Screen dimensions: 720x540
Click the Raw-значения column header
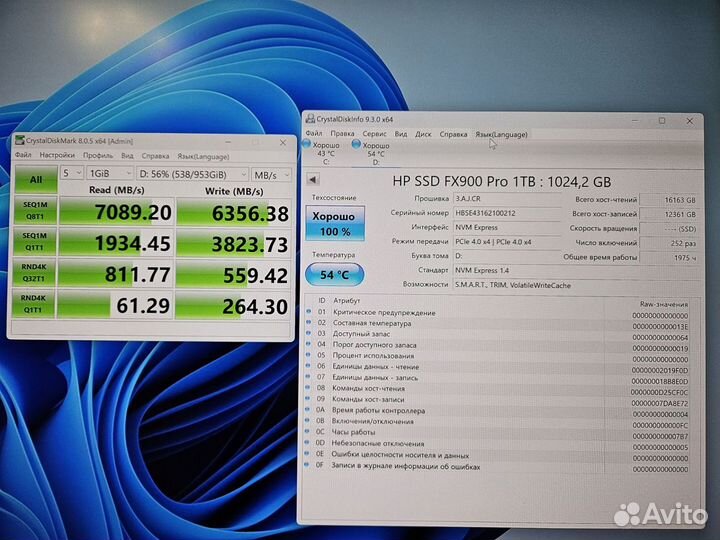[x=663, y=304]
